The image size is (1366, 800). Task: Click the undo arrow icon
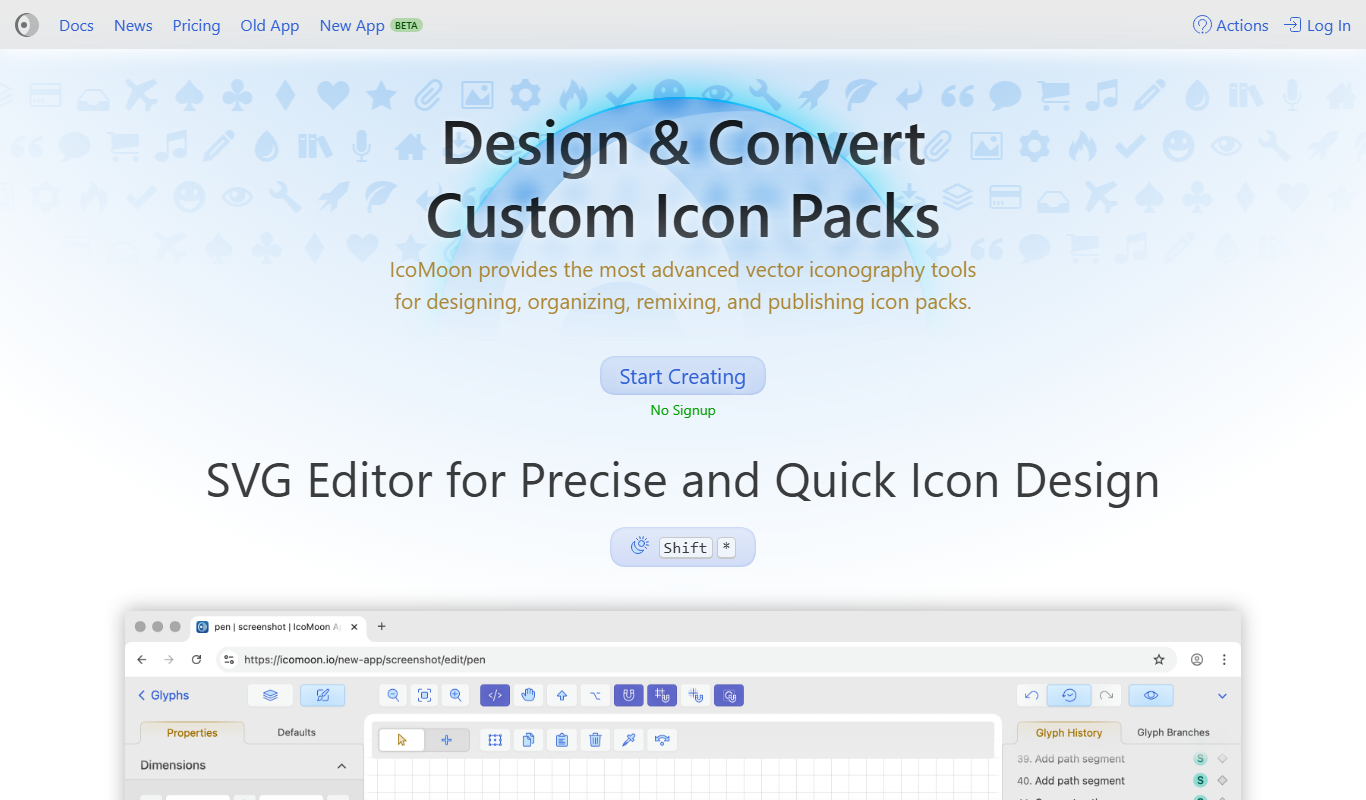coord(1032,695)
